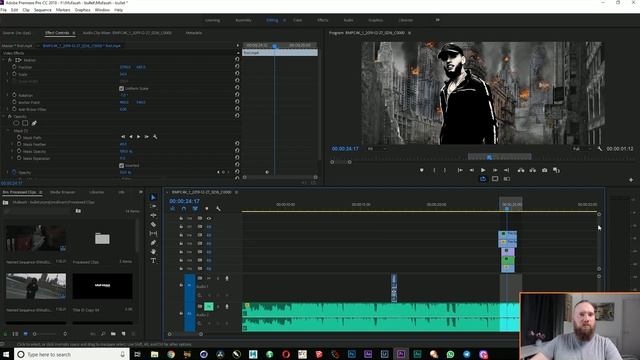The height and width of the screenshot is (360, 640).
Task: Click the Program Monitor zoom scroll bar
Action: (x=341, y=162)
